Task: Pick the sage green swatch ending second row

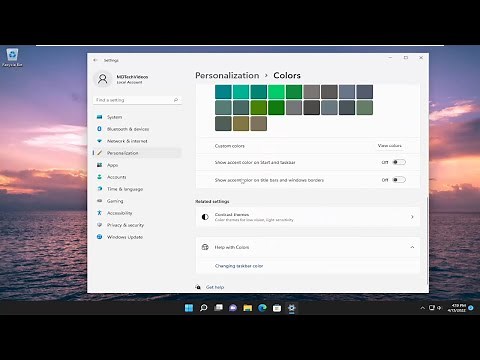Action: pyautogui.click(x=365, y=108)
